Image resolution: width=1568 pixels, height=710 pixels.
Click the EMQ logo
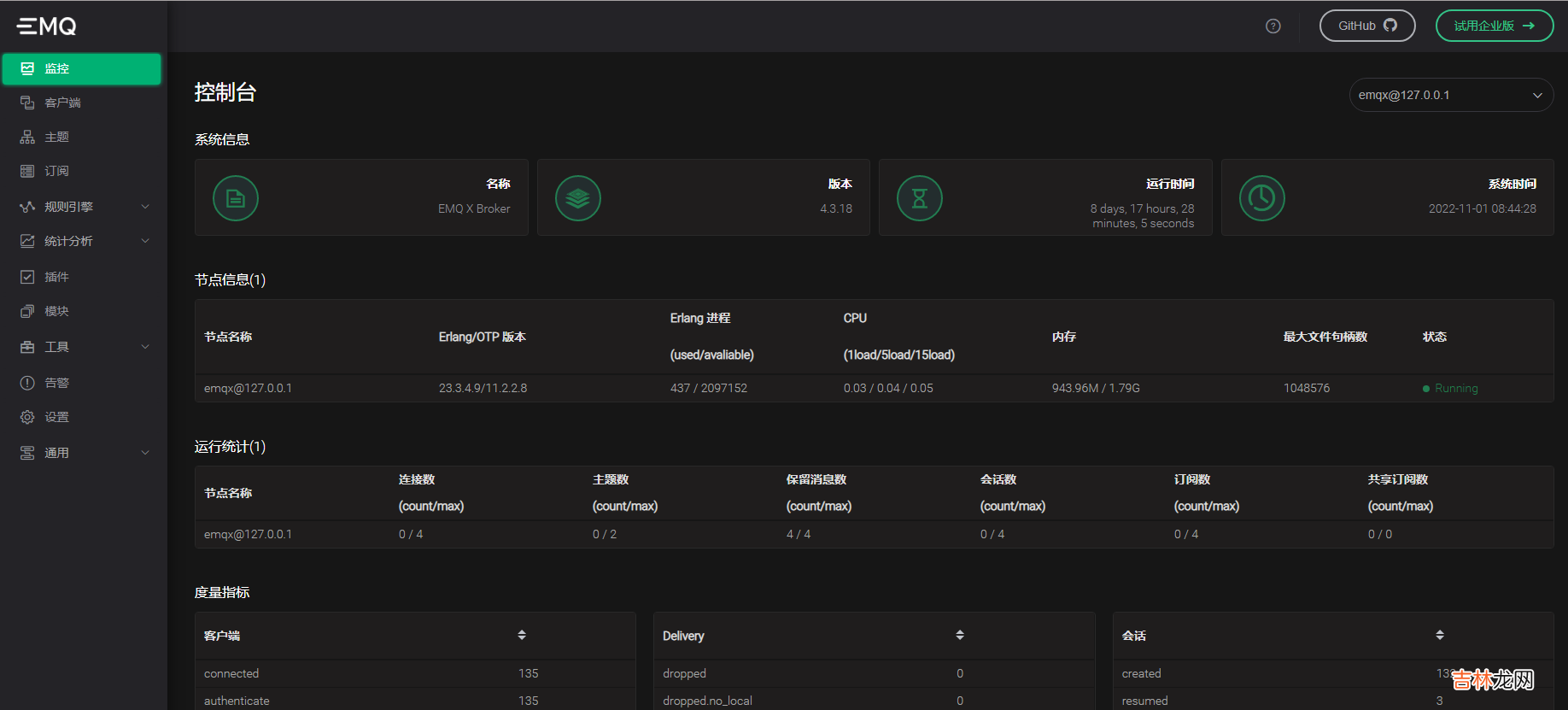coord(47,26)
